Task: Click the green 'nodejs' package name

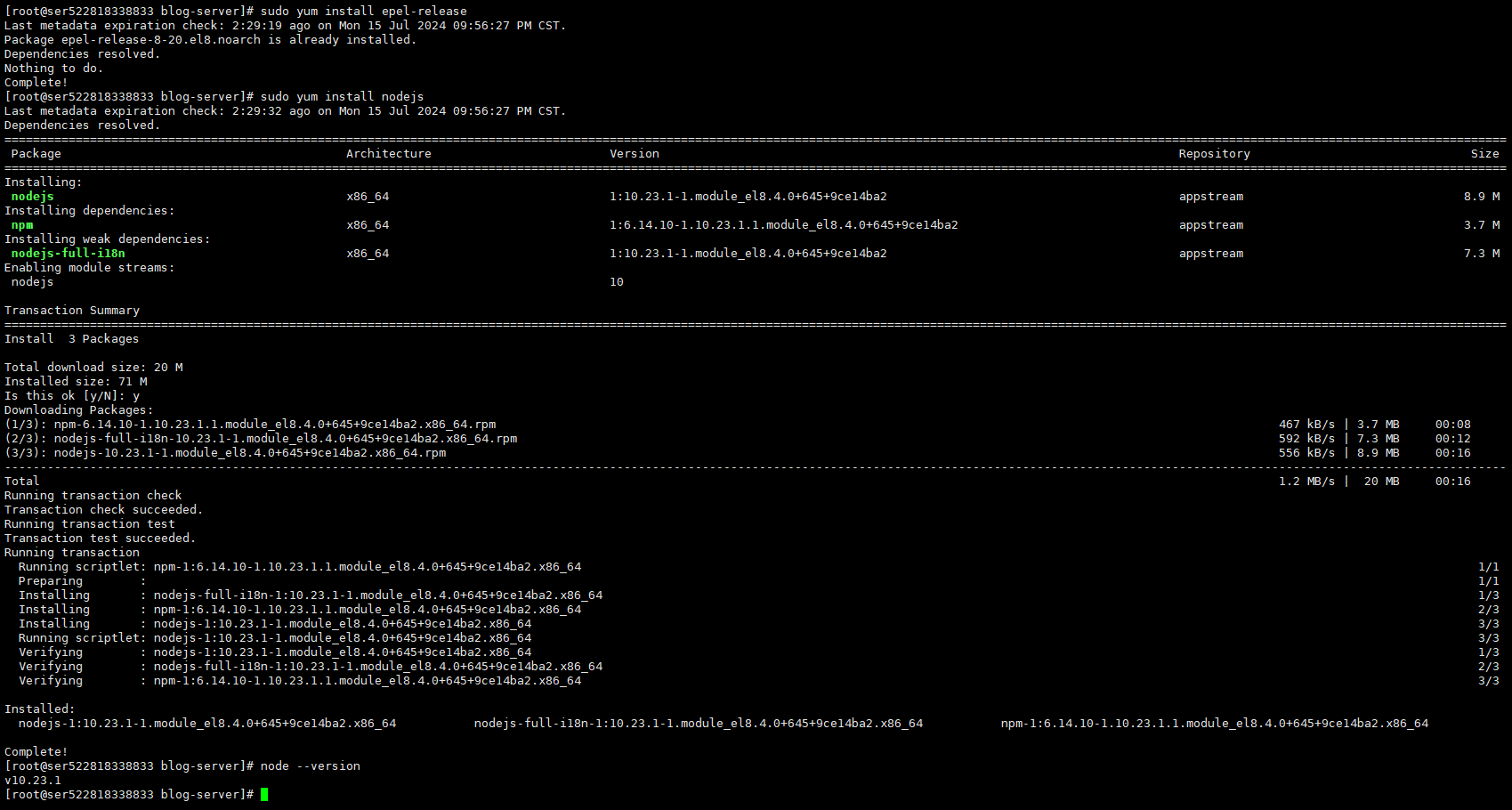Action: point(33,197)
